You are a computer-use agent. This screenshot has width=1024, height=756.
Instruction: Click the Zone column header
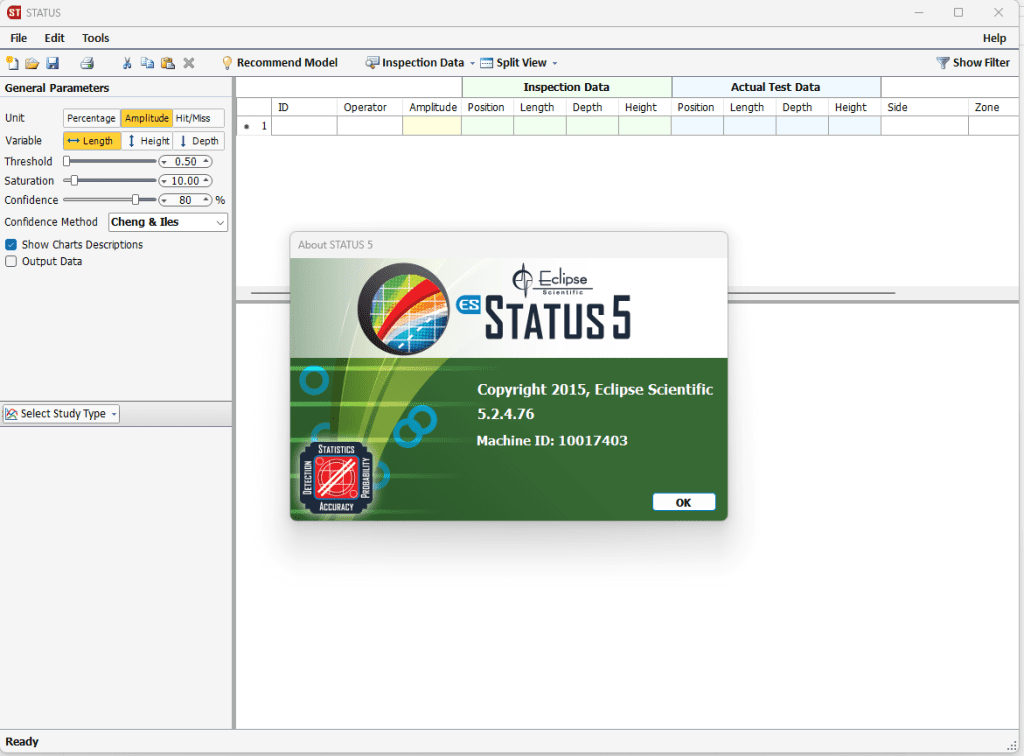993,107
